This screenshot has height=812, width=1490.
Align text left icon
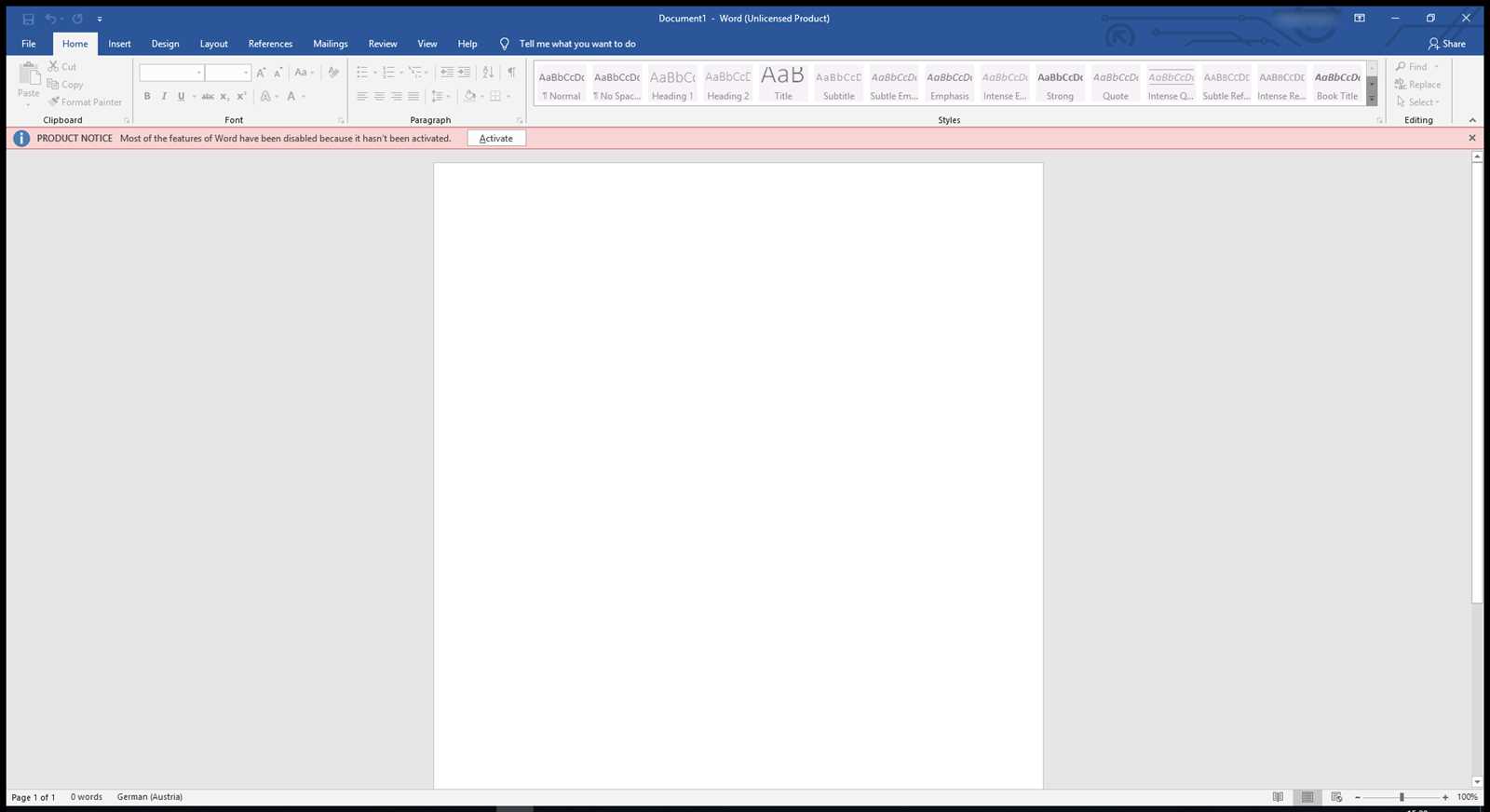(362, 97)
